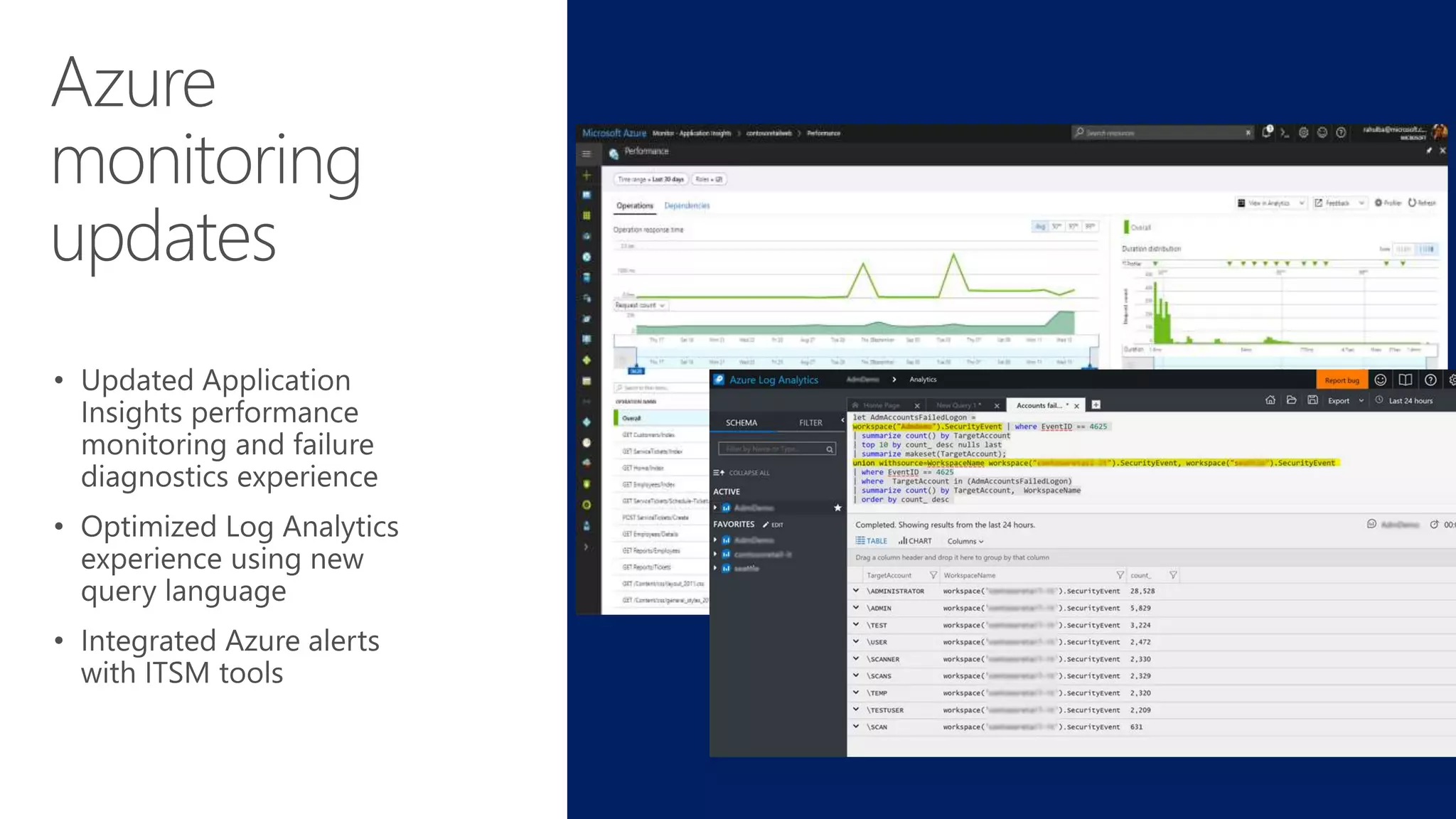
Task: Open the documentation book icon in Log Analytics
Action: [1406, 380]
